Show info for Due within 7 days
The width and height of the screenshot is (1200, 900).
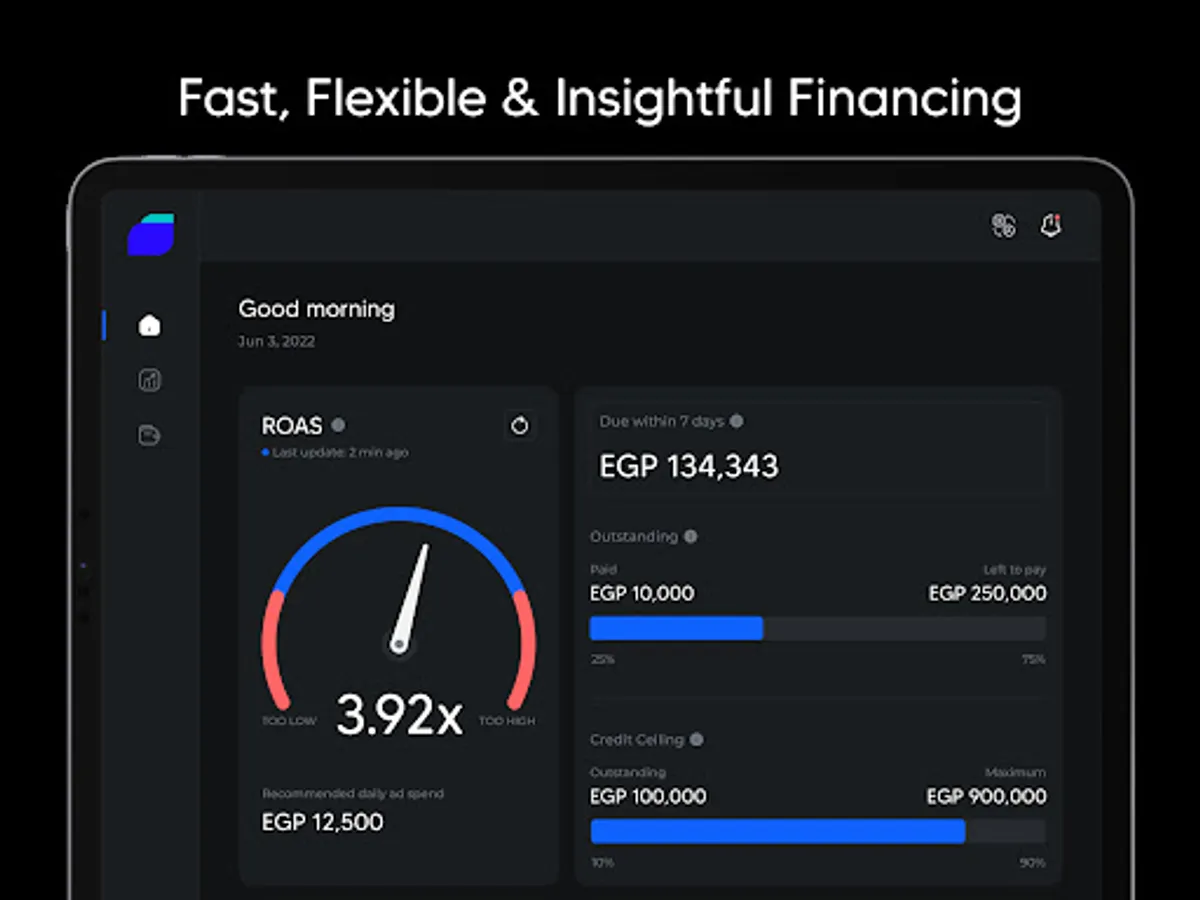737,421
